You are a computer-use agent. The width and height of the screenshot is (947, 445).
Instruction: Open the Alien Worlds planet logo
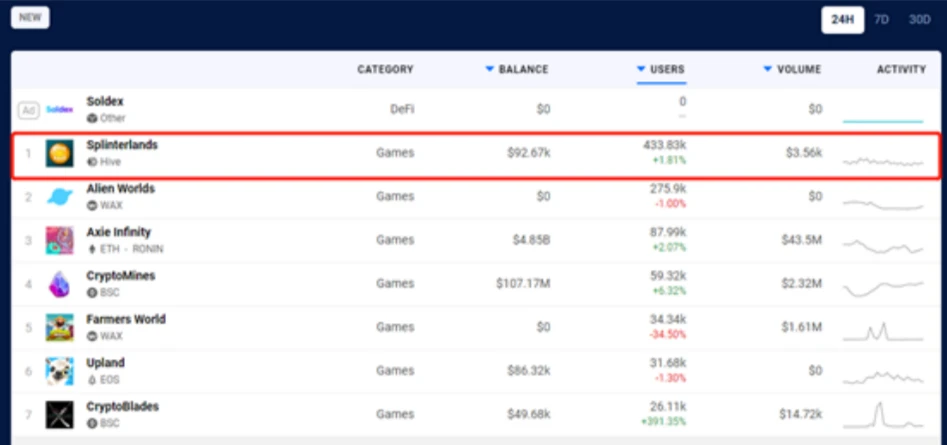pyautogui.click(x=60, y=197)
